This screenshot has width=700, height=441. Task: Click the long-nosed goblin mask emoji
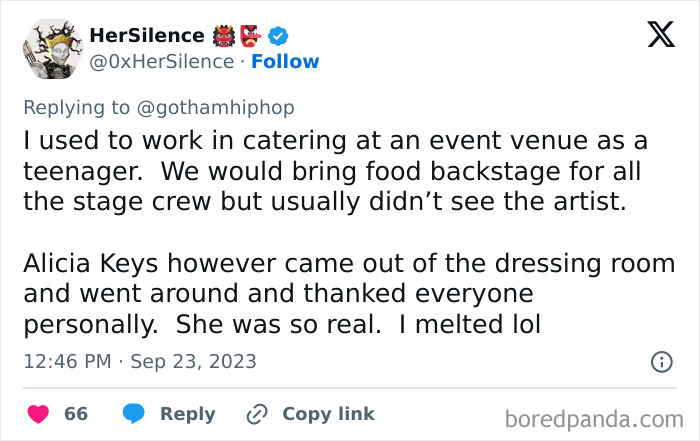pyautogui.click(x=251, y=37)
